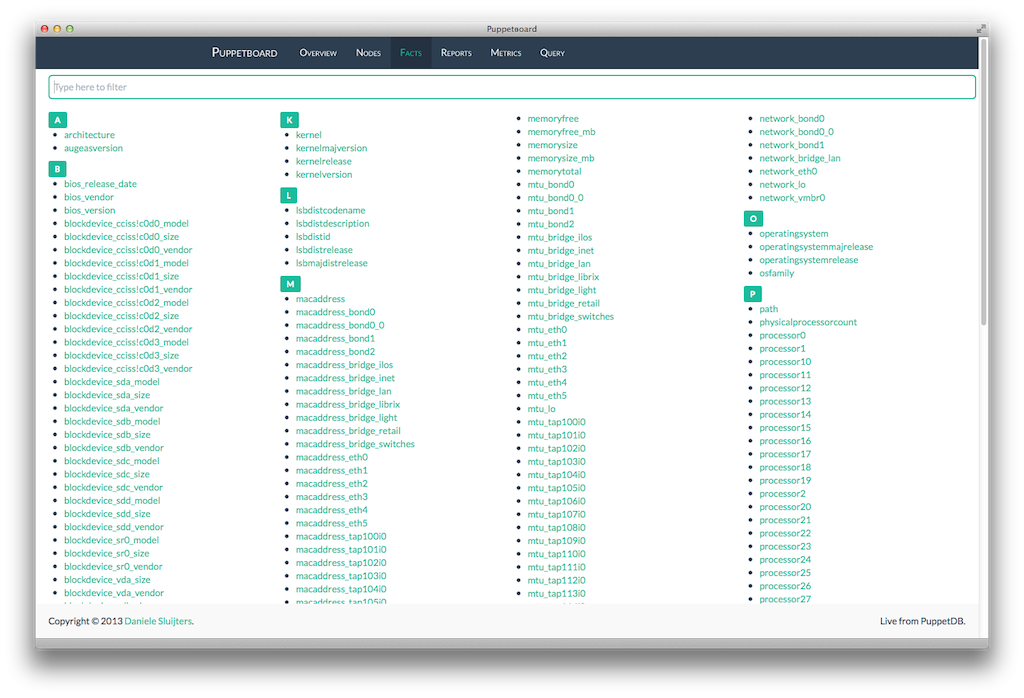Navigate to the Query tab

click(552, 53)
